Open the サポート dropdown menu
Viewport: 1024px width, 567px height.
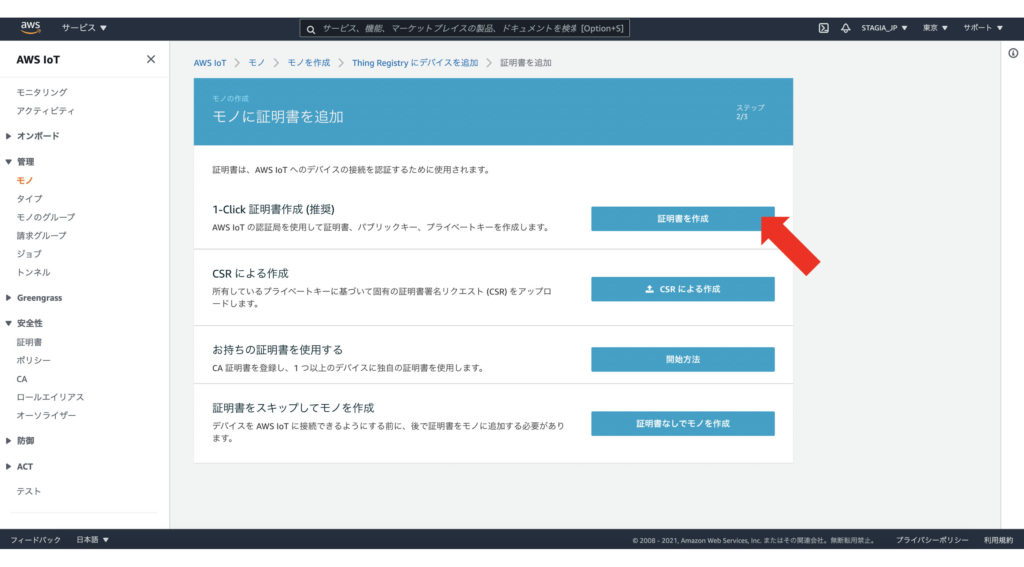[x=982, y=28]
